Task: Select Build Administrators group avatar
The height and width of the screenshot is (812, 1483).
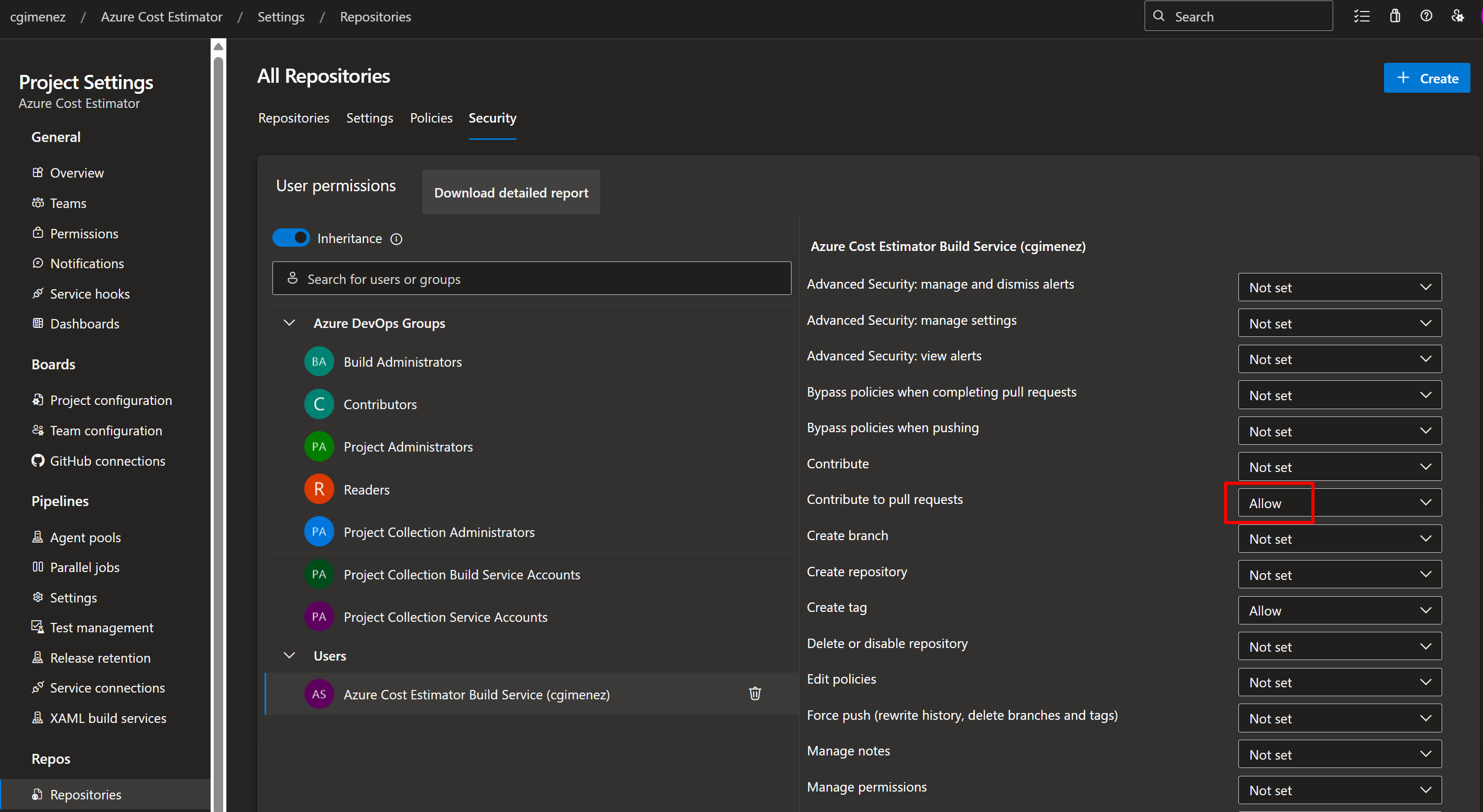Action: 319,361
